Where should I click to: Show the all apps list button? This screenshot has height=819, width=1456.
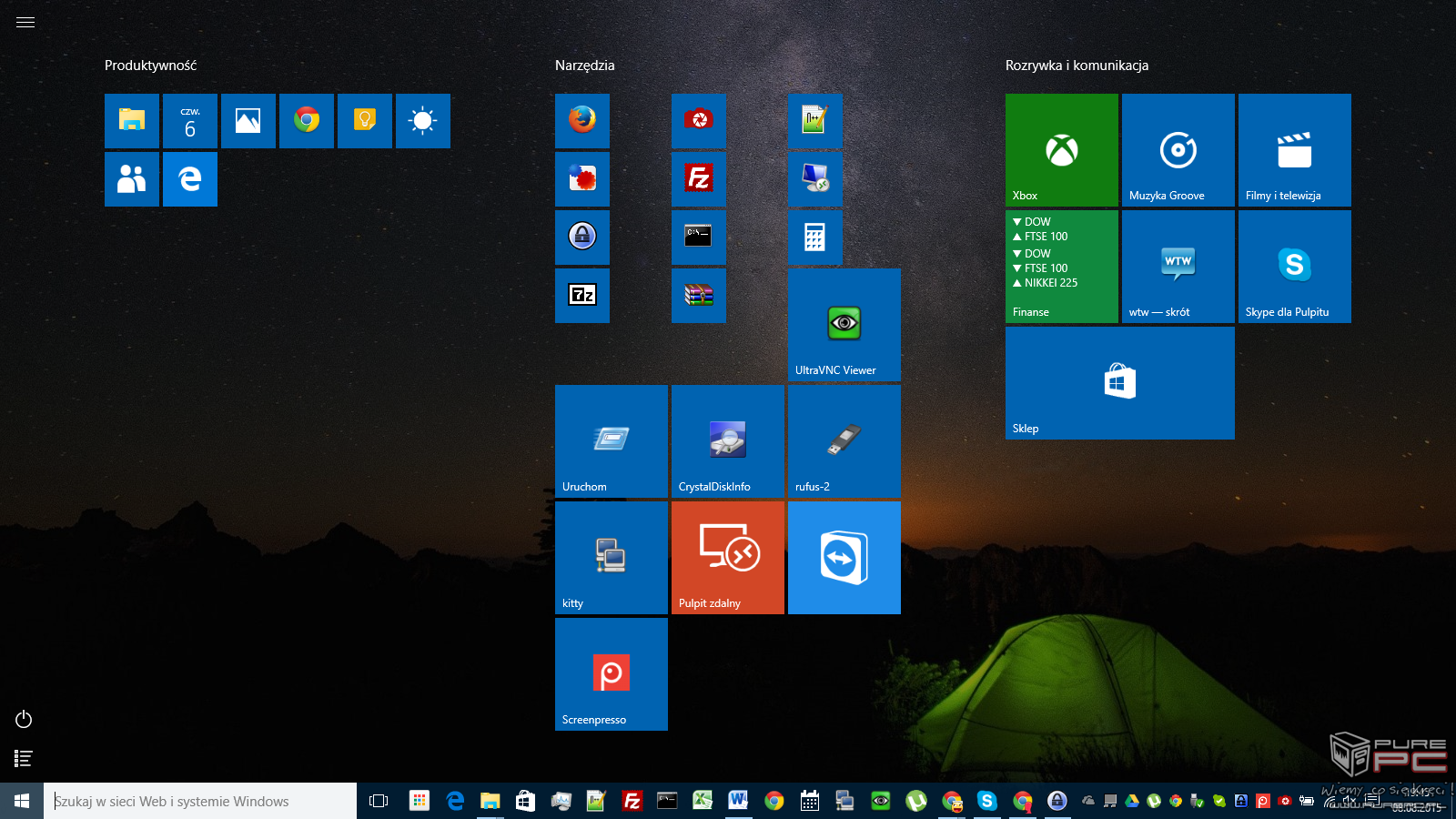tap(24, 758)
